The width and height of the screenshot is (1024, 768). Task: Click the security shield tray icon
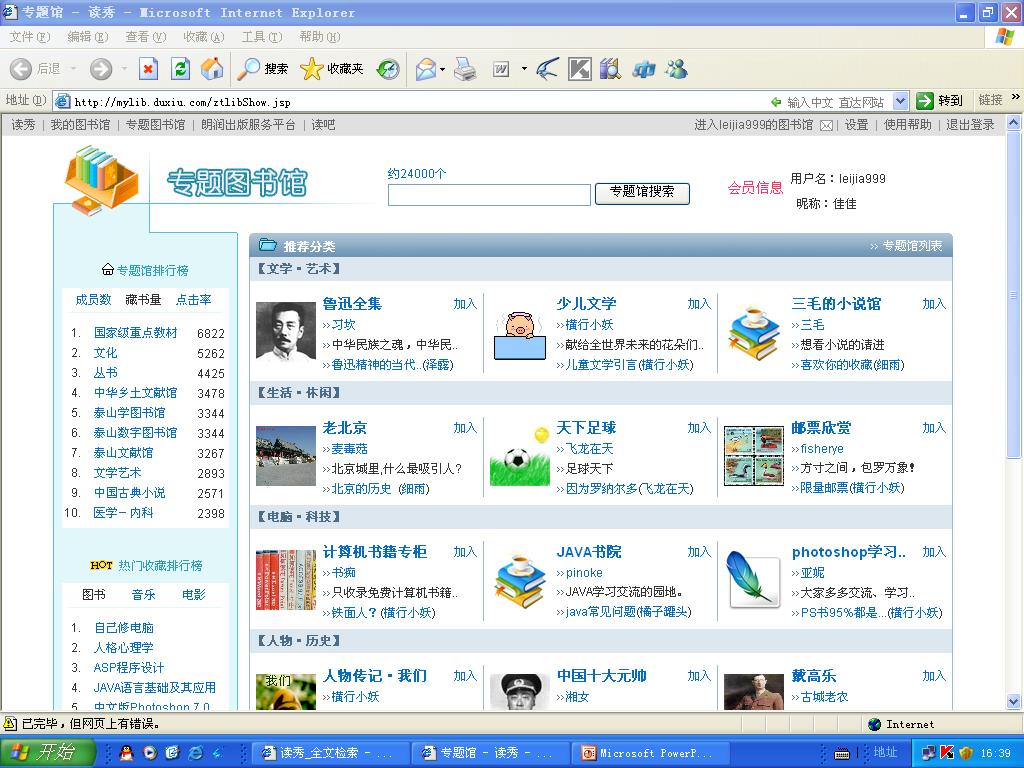[x=966, y=753]
